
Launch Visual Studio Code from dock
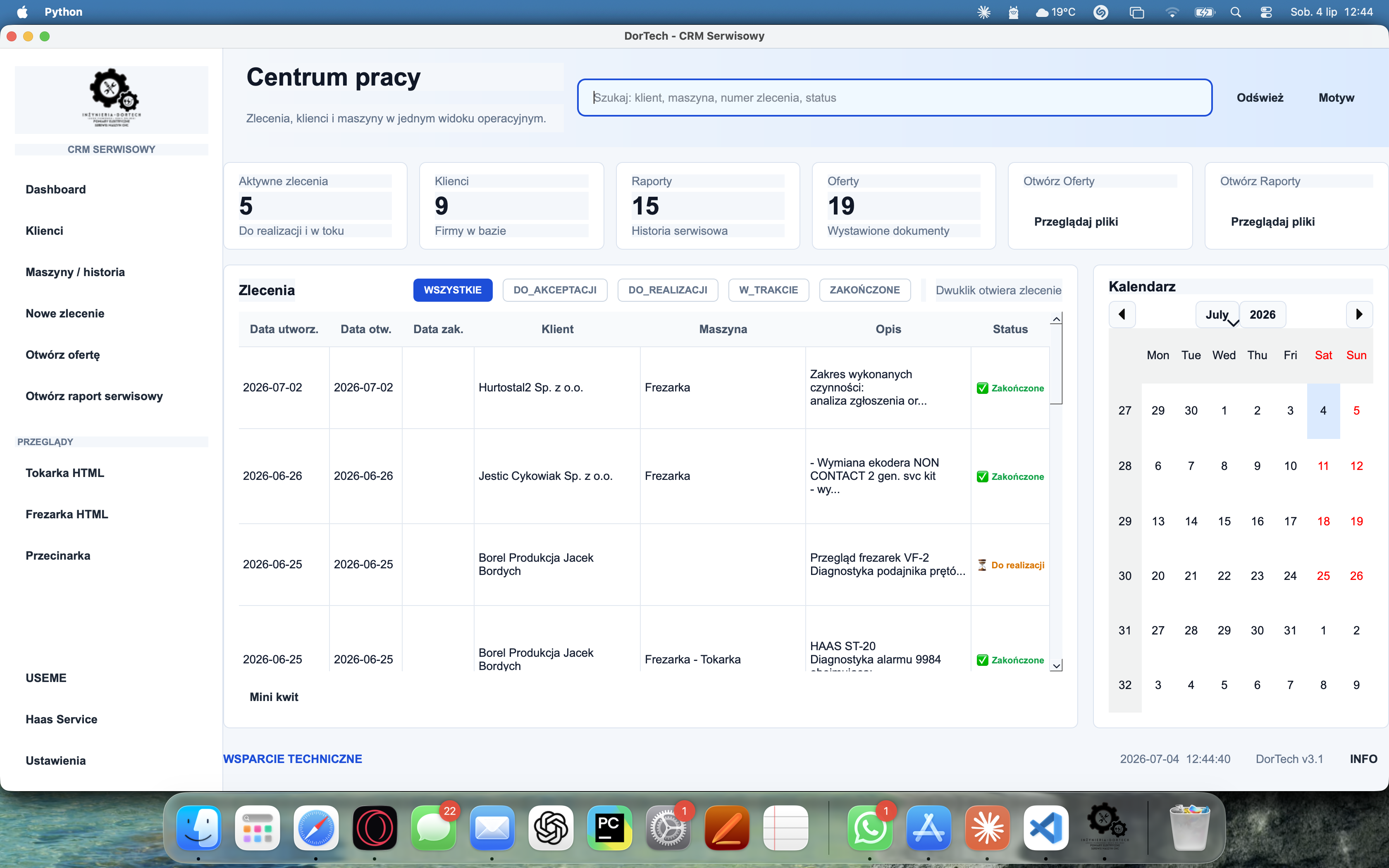(1045, 827)
